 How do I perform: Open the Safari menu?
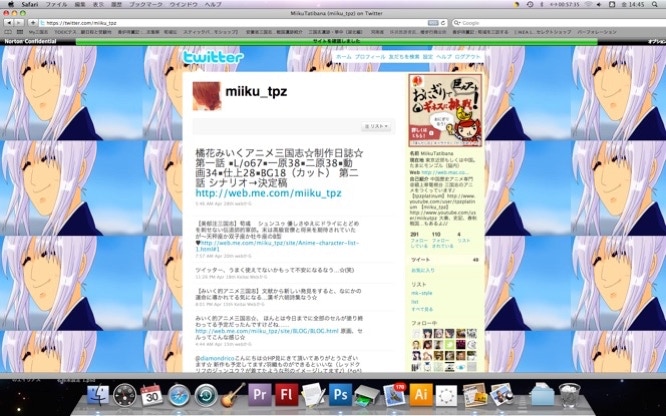click(x=30, y=4)
